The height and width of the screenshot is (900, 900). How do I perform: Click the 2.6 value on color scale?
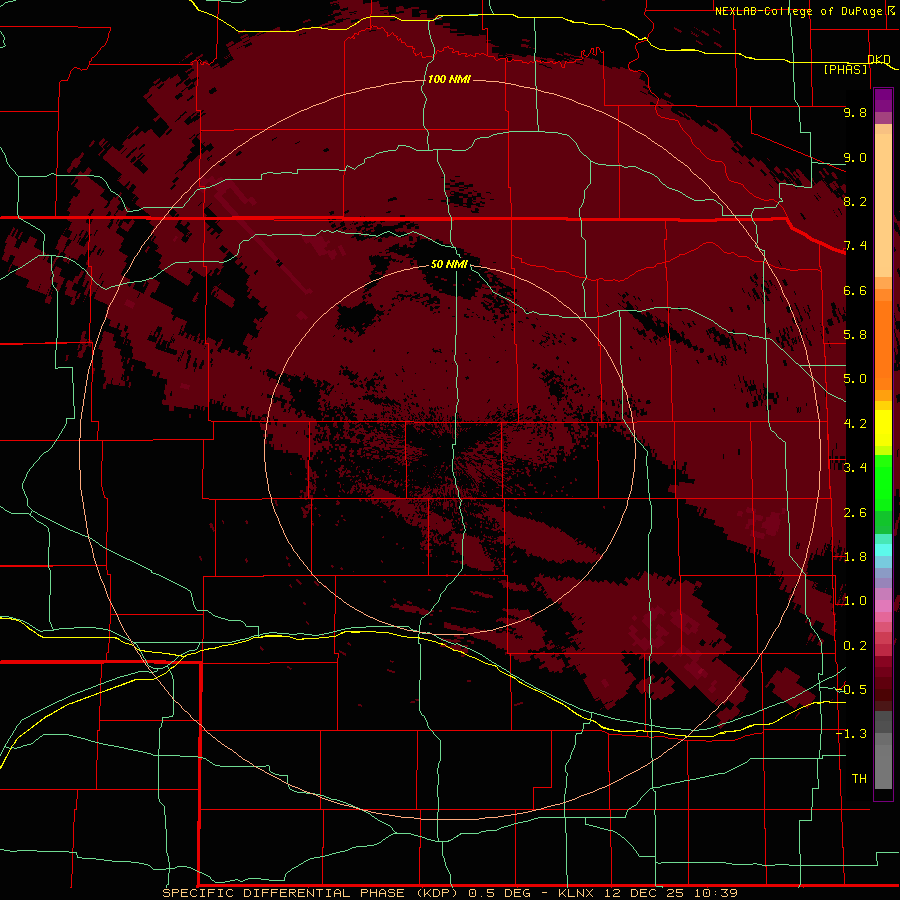(x=855, y=513)
